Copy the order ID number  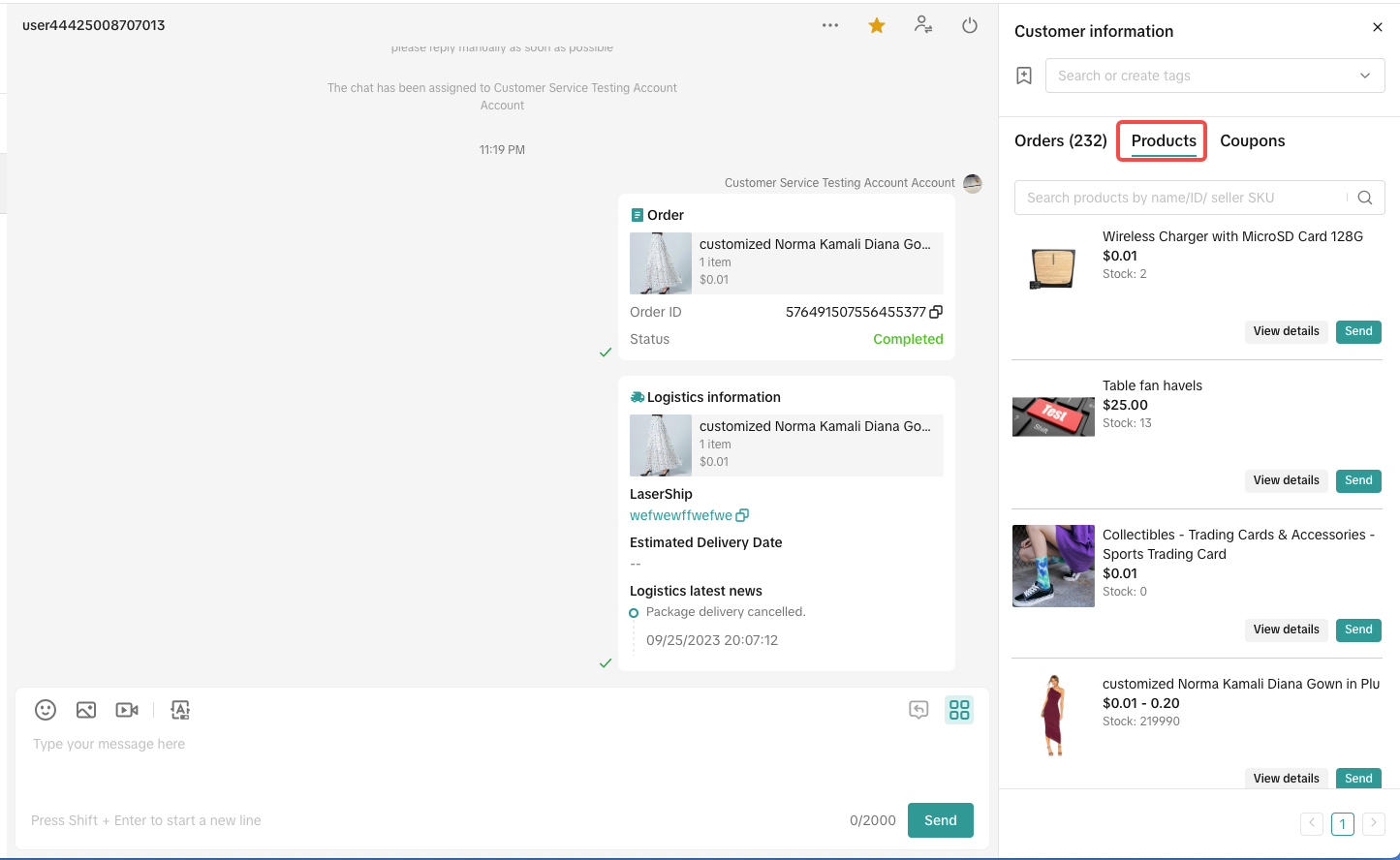click(x=936, y=312)
